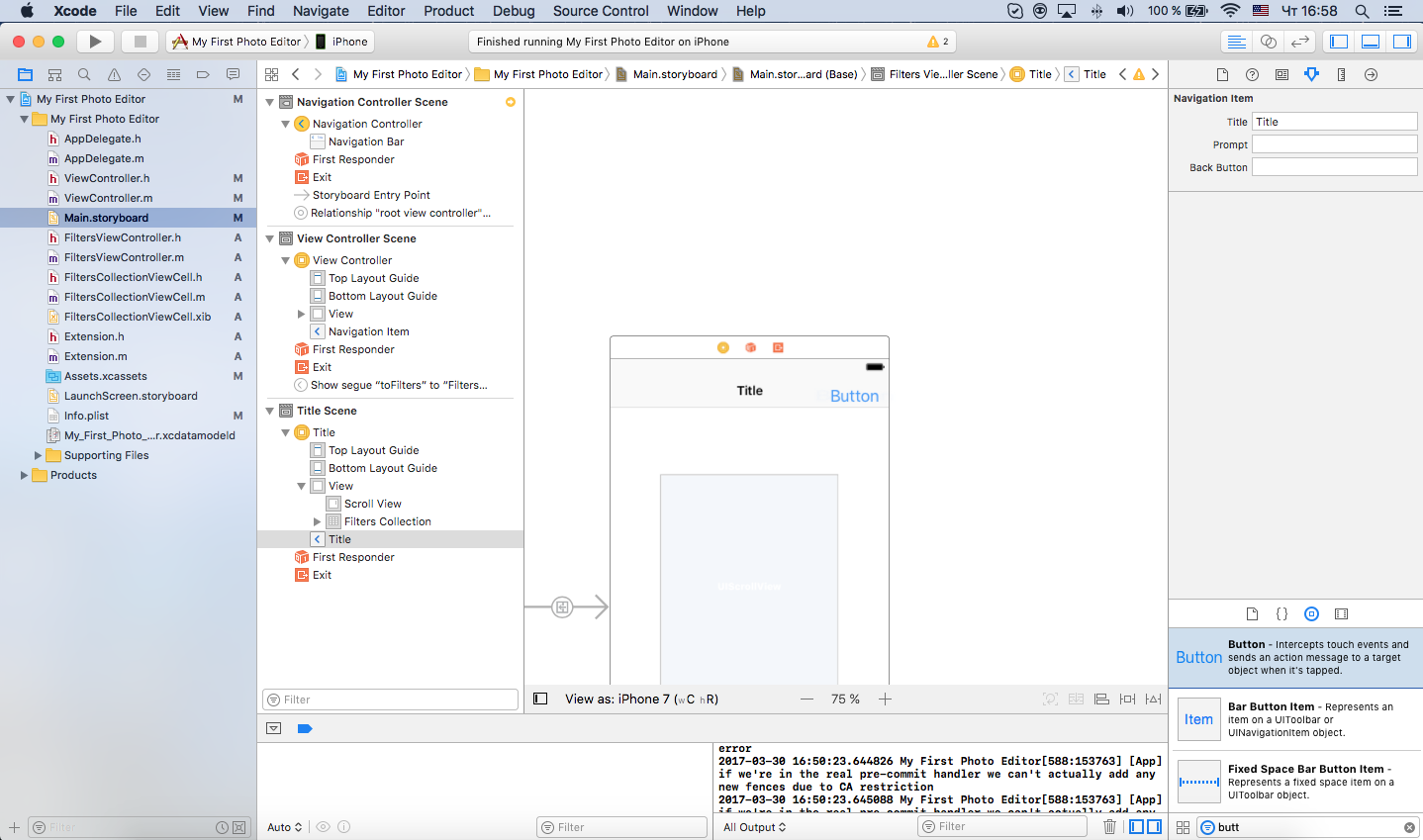
Task: Toggle the left Navigator panel
Action: [x=1339, y=42]
